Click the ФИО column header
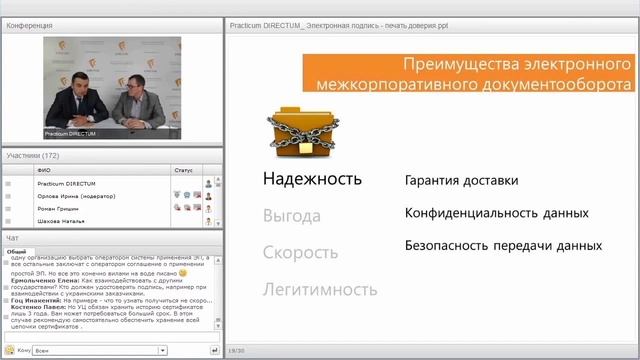Image resolution: width=640 pixels, height=360 pixels. coord(102,170)
